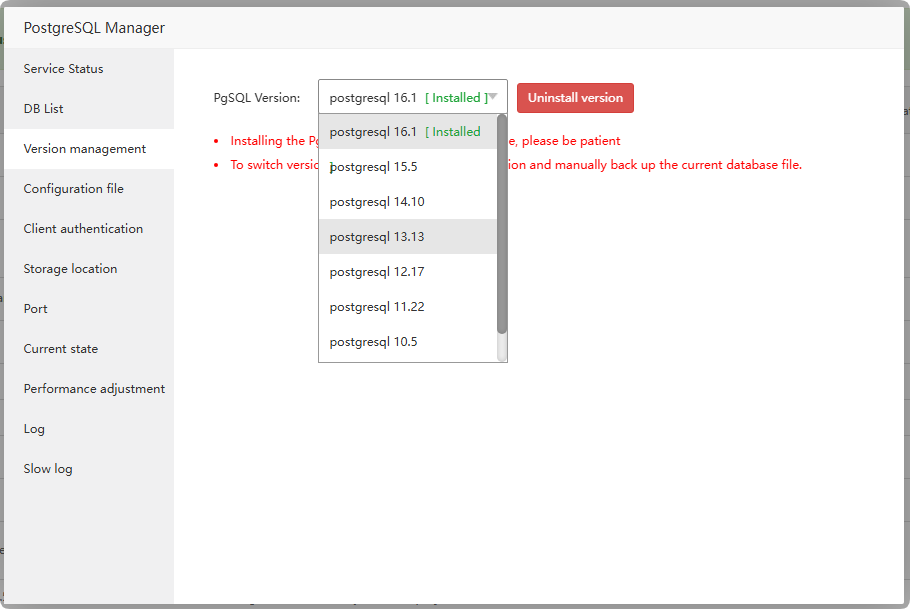The height and width of the screenshot is (609, 910).
Task: Open the Storage location section
Action: [89, 269]
